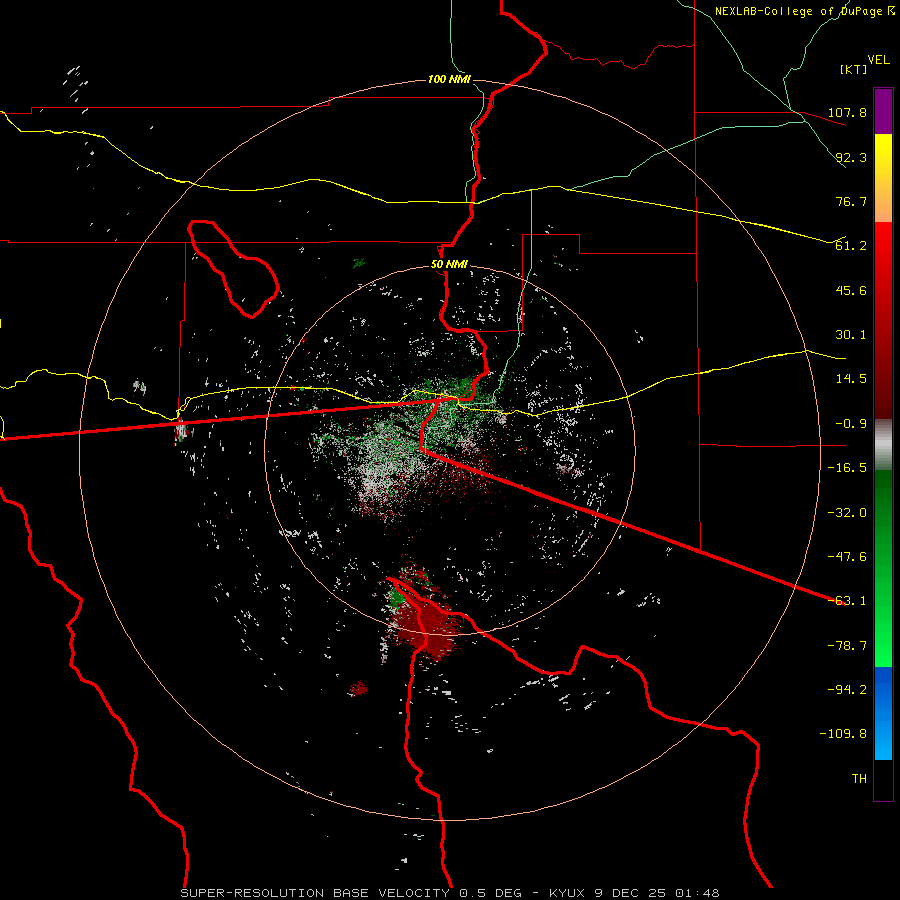Click the -94.2 legend value
Image resolution: width=900 pixels, height=900 pixels.
click(x=847, y=690)
